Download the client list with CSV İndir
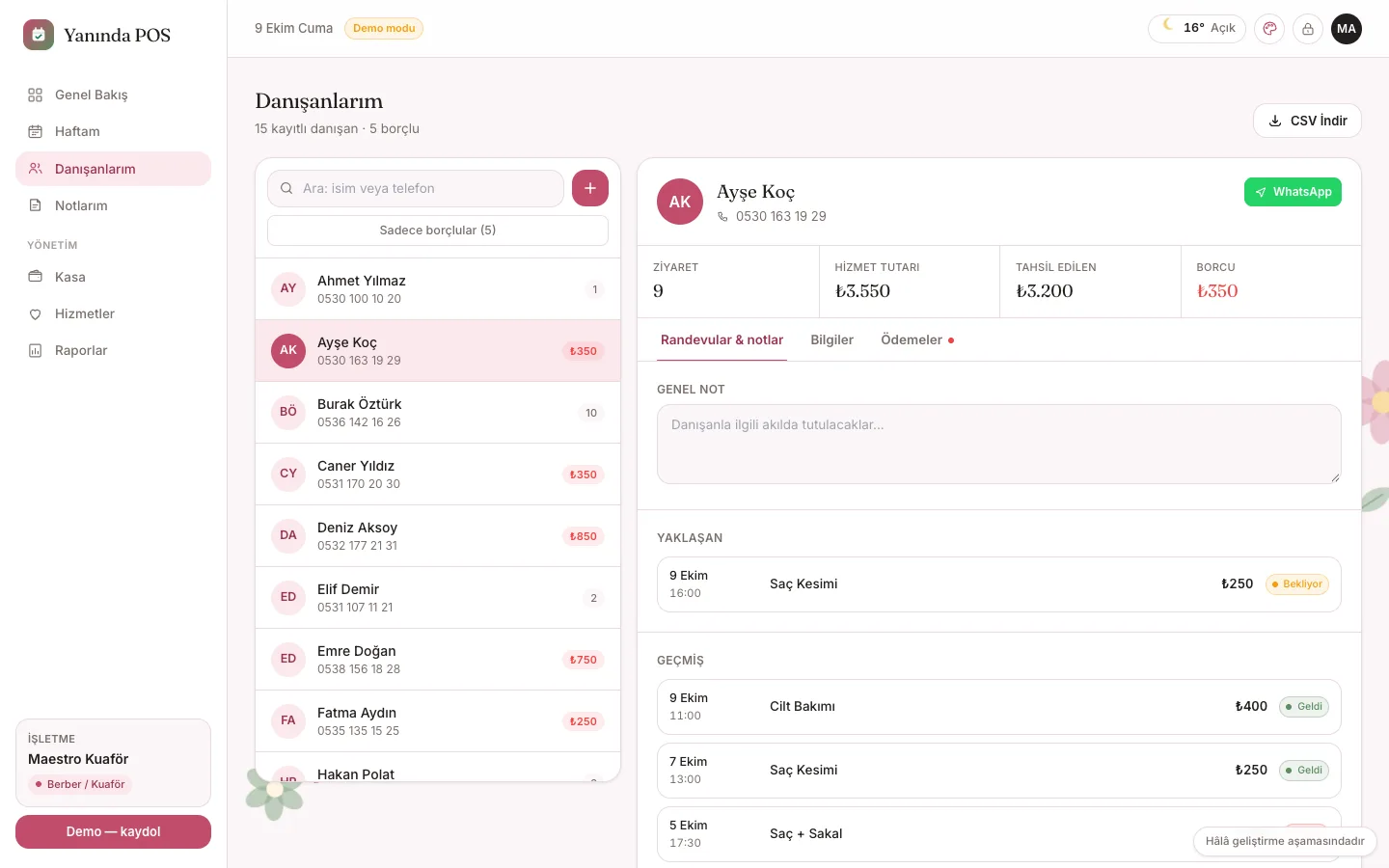Screen dimensions: 1389x868 tap(1307, 121)
